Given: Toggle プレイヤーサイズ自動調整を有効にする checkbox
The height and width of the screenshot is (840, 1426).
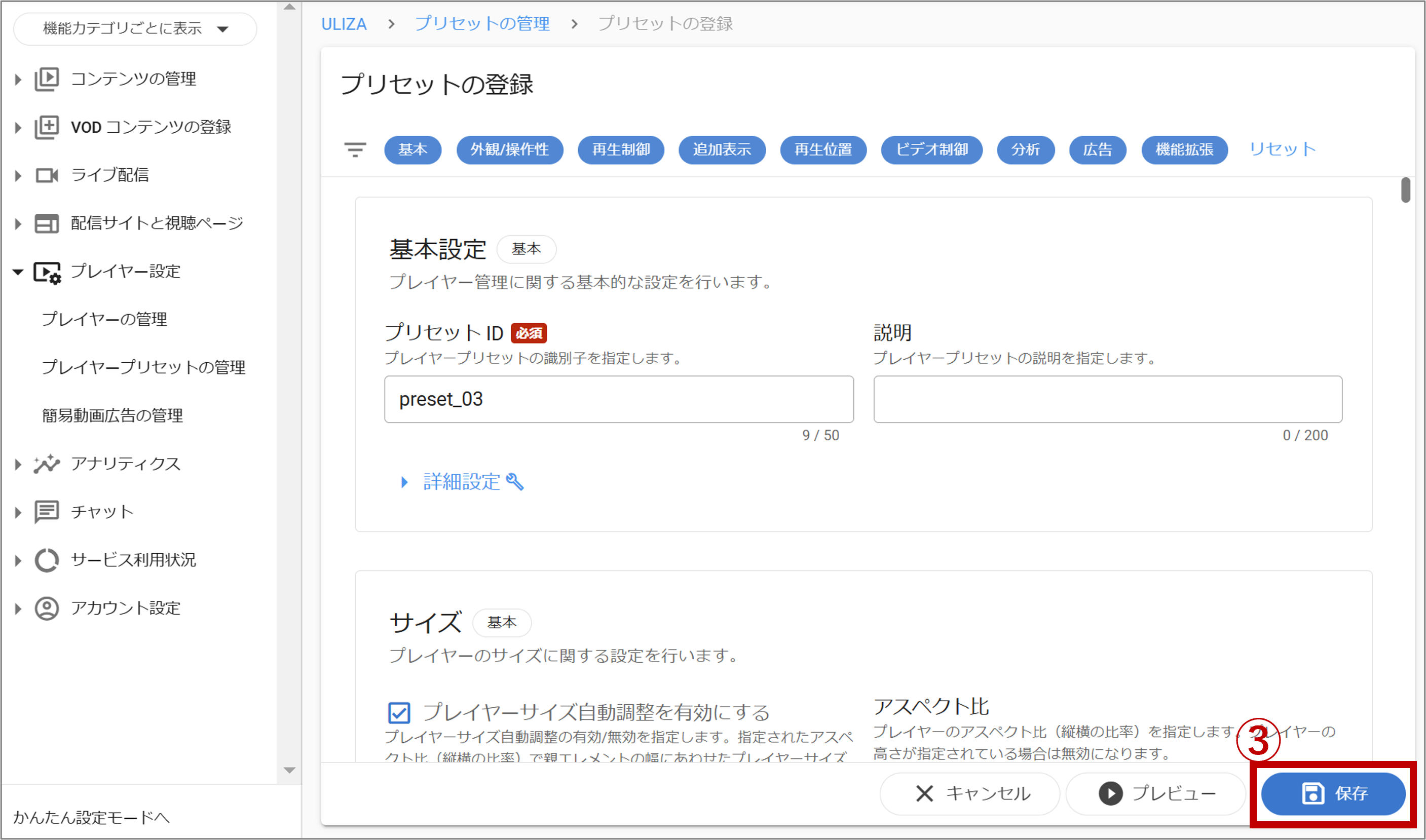Looking at the screenshot, I should point(399,713).
